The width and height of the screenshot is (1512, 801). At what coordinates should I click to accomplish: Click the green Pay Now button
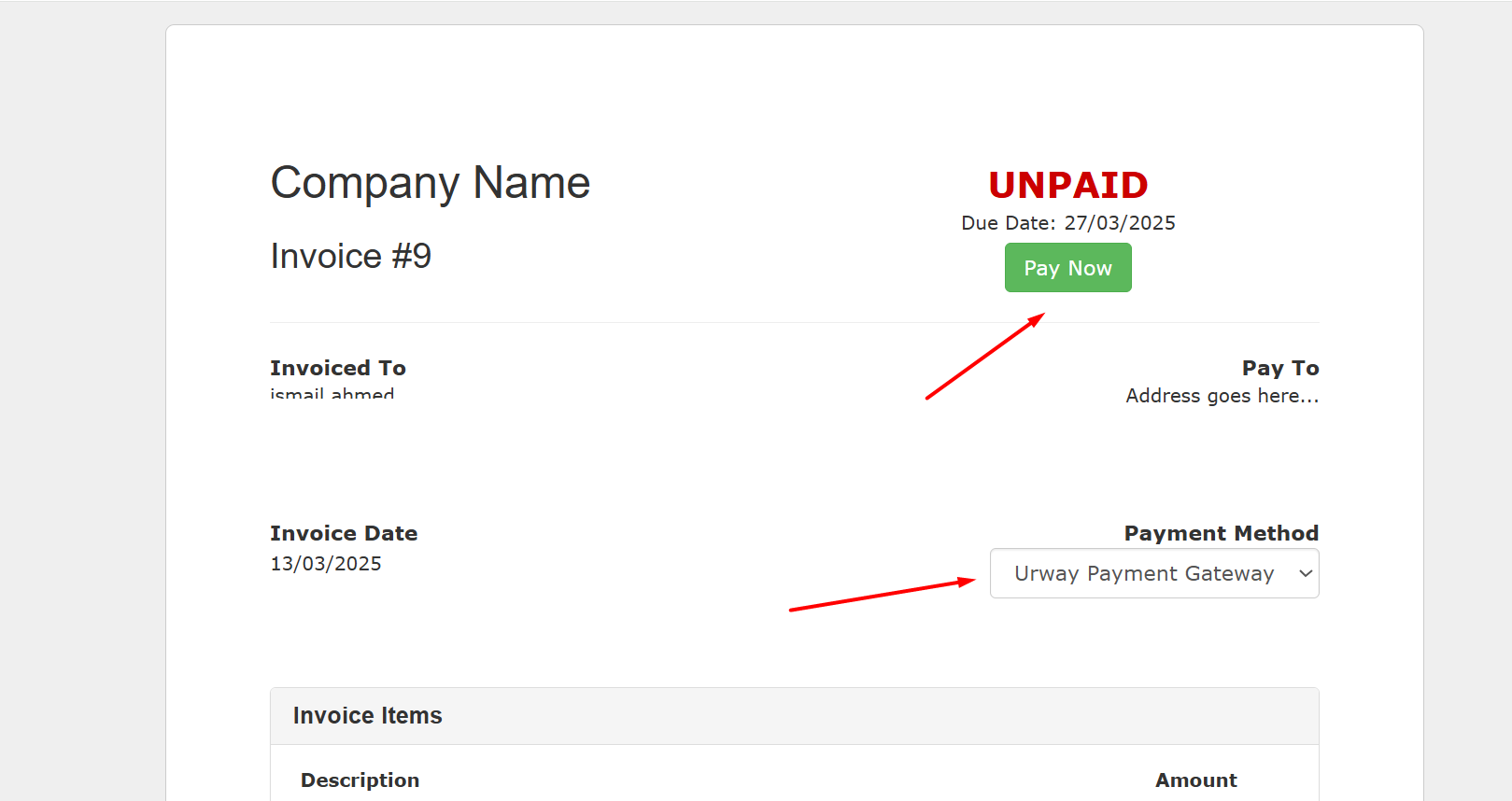1067,268
